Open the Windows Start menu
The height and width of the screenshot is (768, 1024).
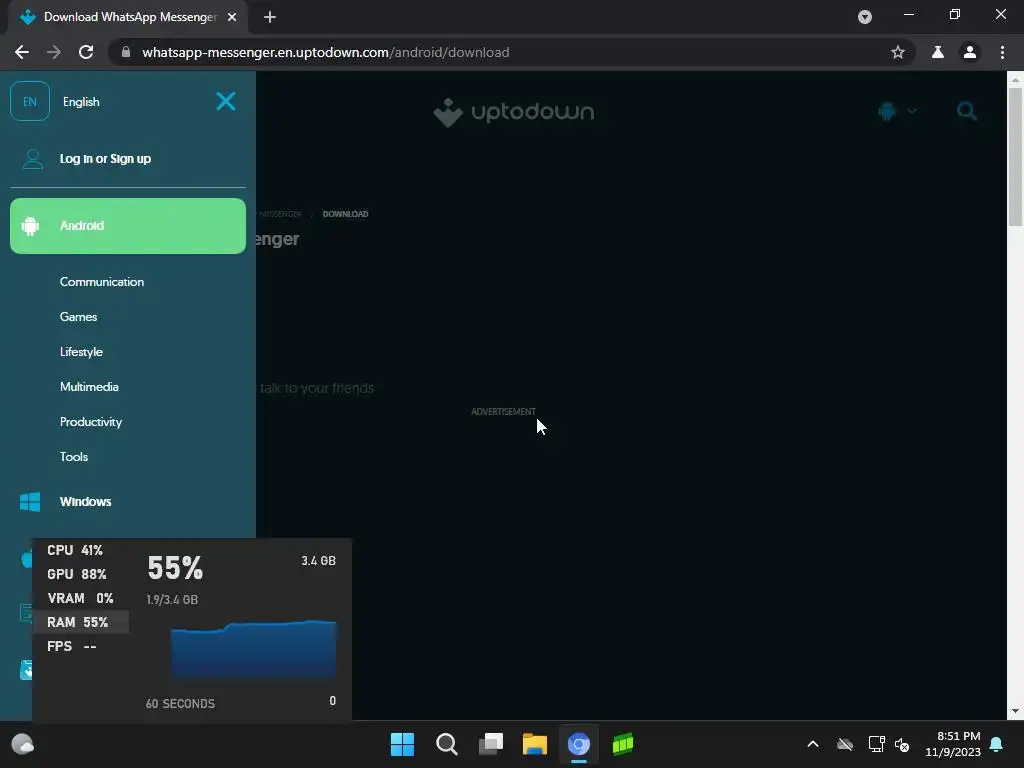pos(402,744)
